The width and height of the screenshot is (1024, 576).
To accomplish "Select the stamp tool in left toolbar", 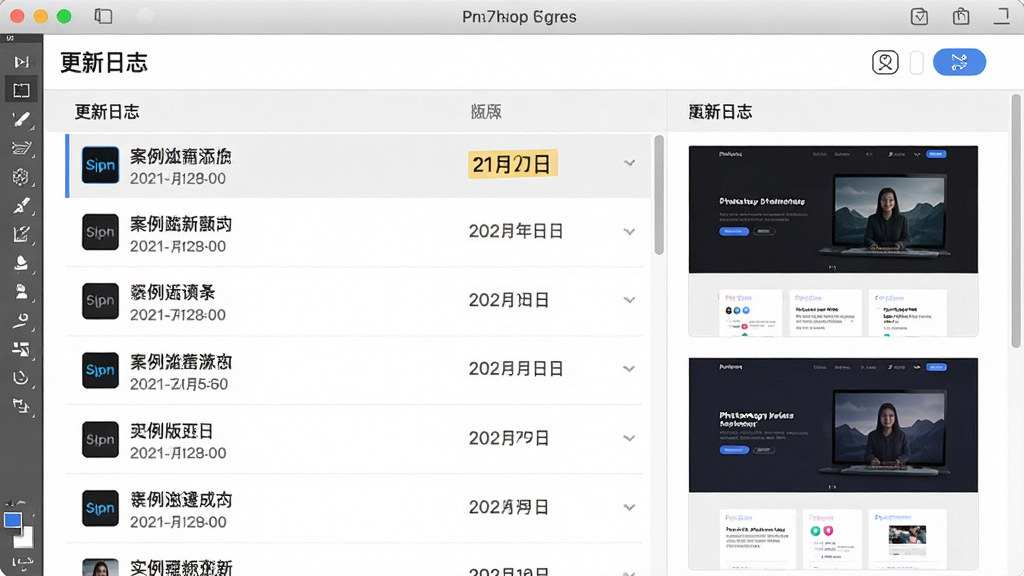I will (22, 263).
